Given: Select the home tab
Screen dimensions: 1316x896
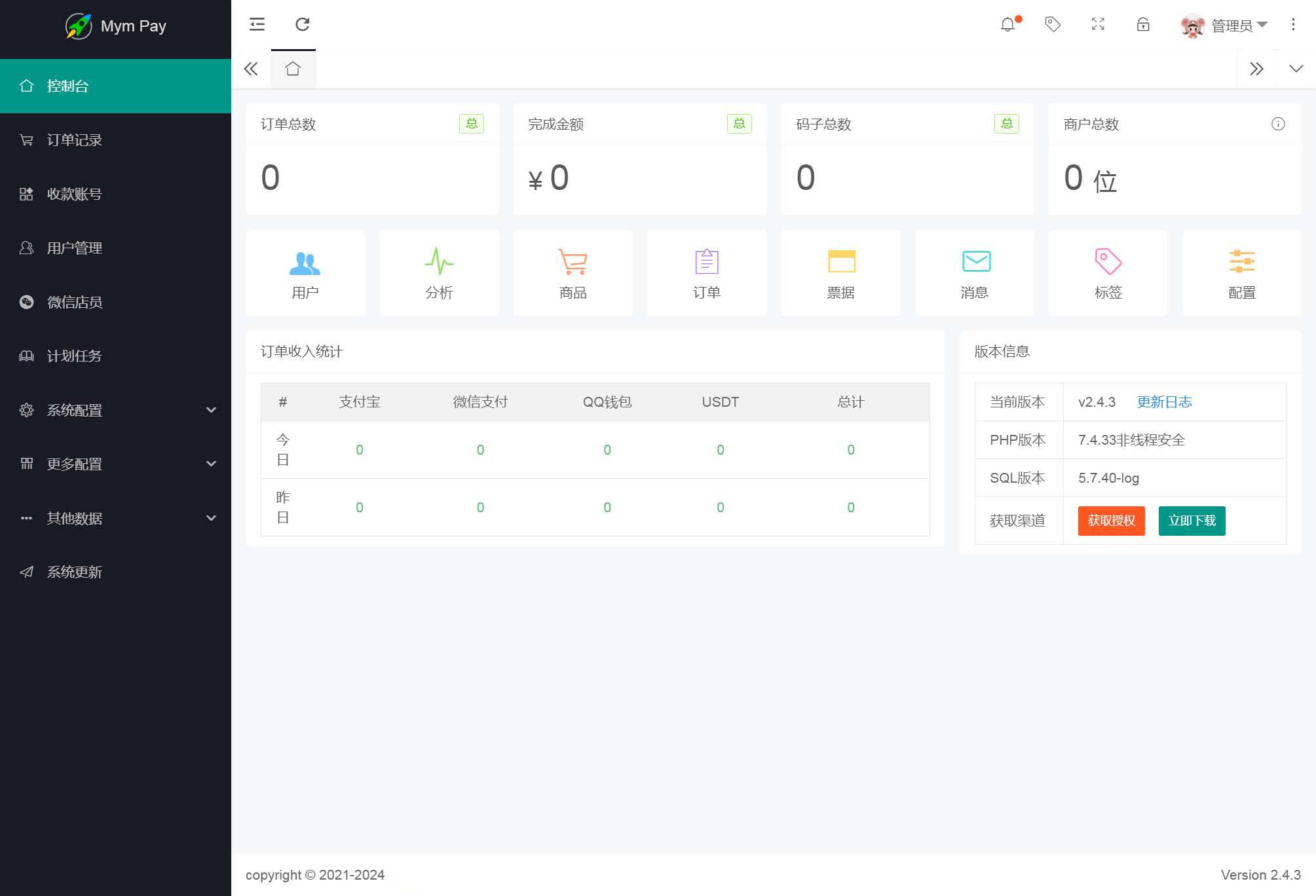Looking at the screenshot, I should pos(293,69).
